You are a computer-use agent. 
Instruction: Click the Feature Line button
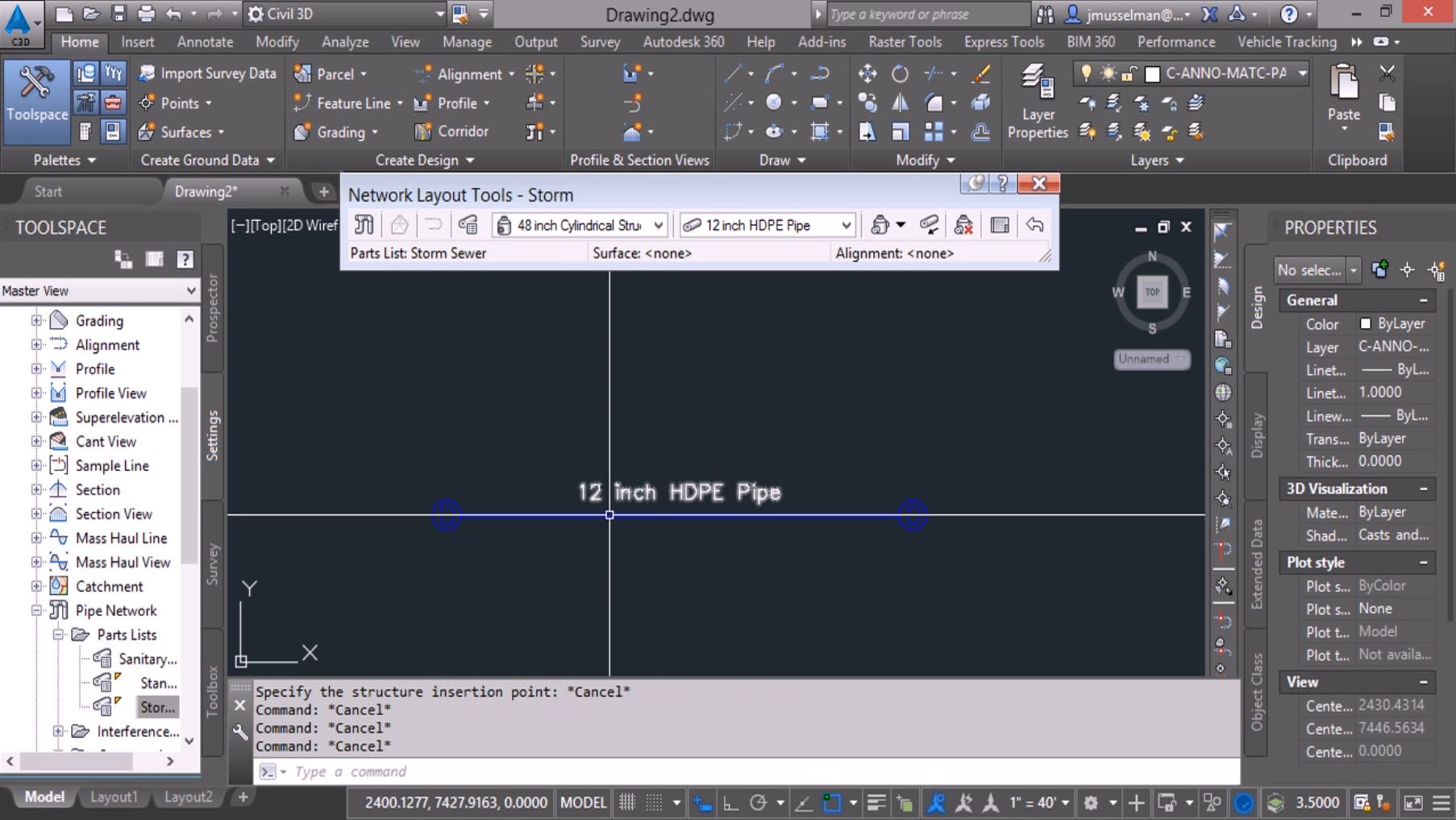coord(347,103)
